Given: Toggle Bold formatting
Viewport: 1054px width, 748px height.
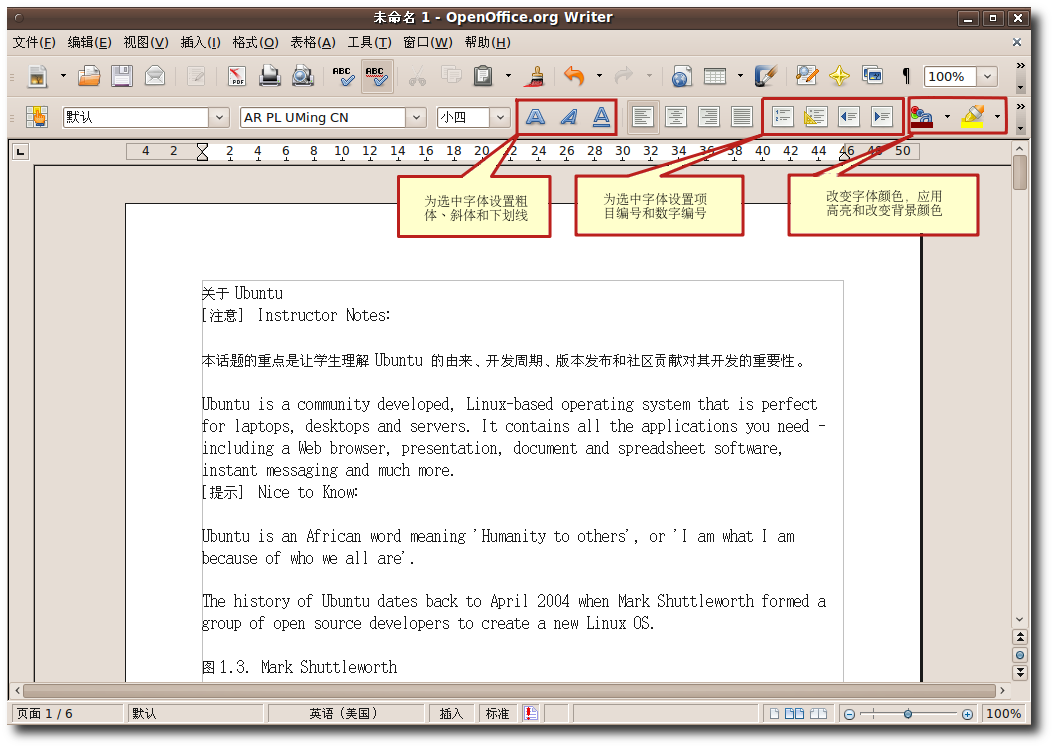Looking at the screenshot, I should [x=535, y=117].
